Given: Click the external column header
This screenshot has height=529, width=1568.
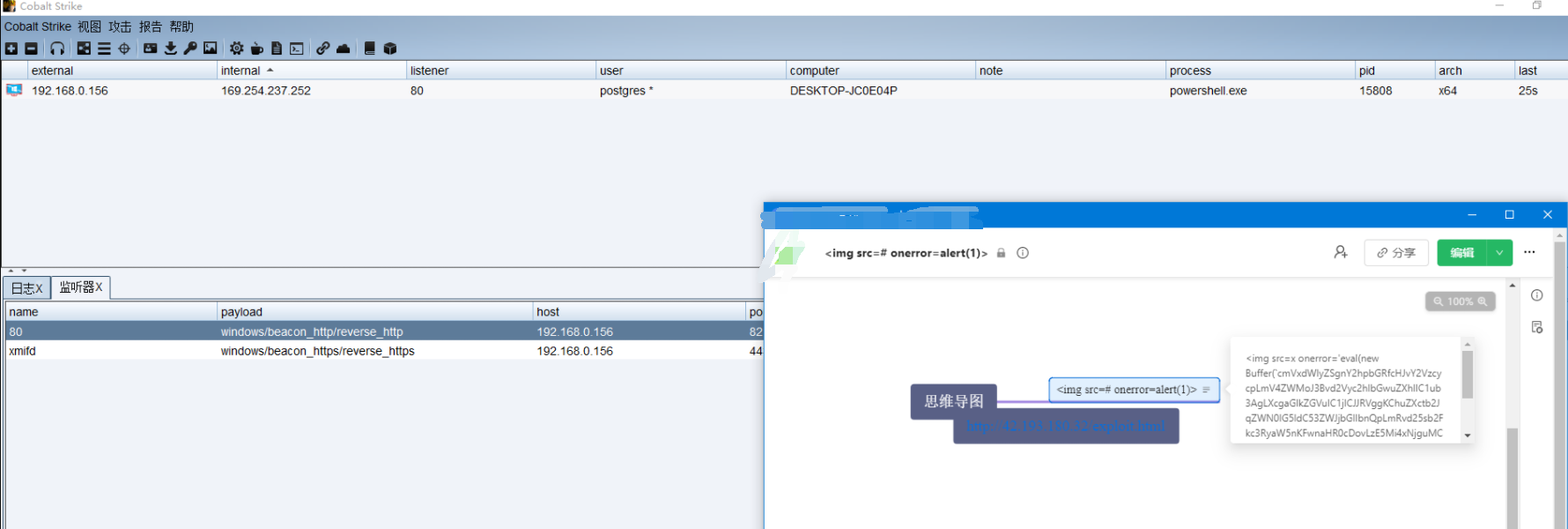Looking at the screenshot, I should [122, 71].
